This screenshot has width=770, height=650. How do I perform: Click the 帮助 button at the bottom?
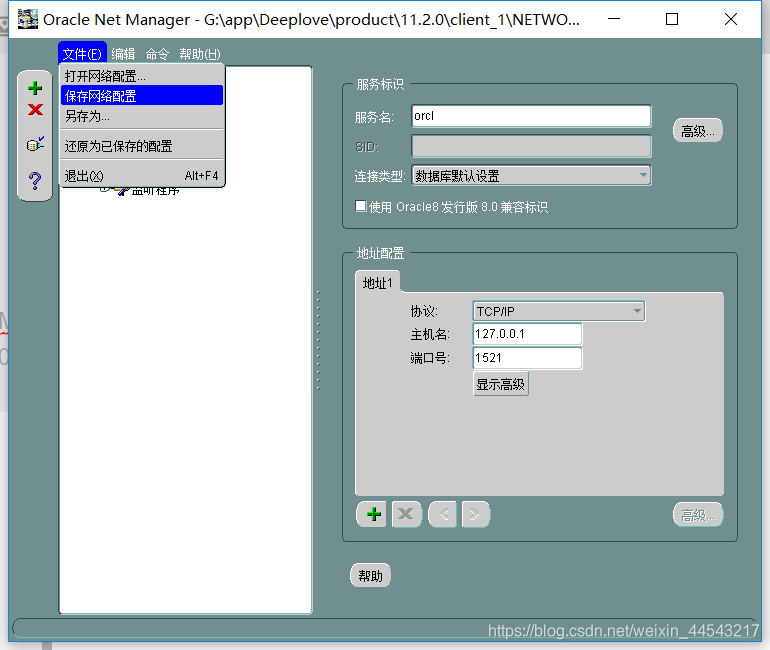tap(370, 576)
